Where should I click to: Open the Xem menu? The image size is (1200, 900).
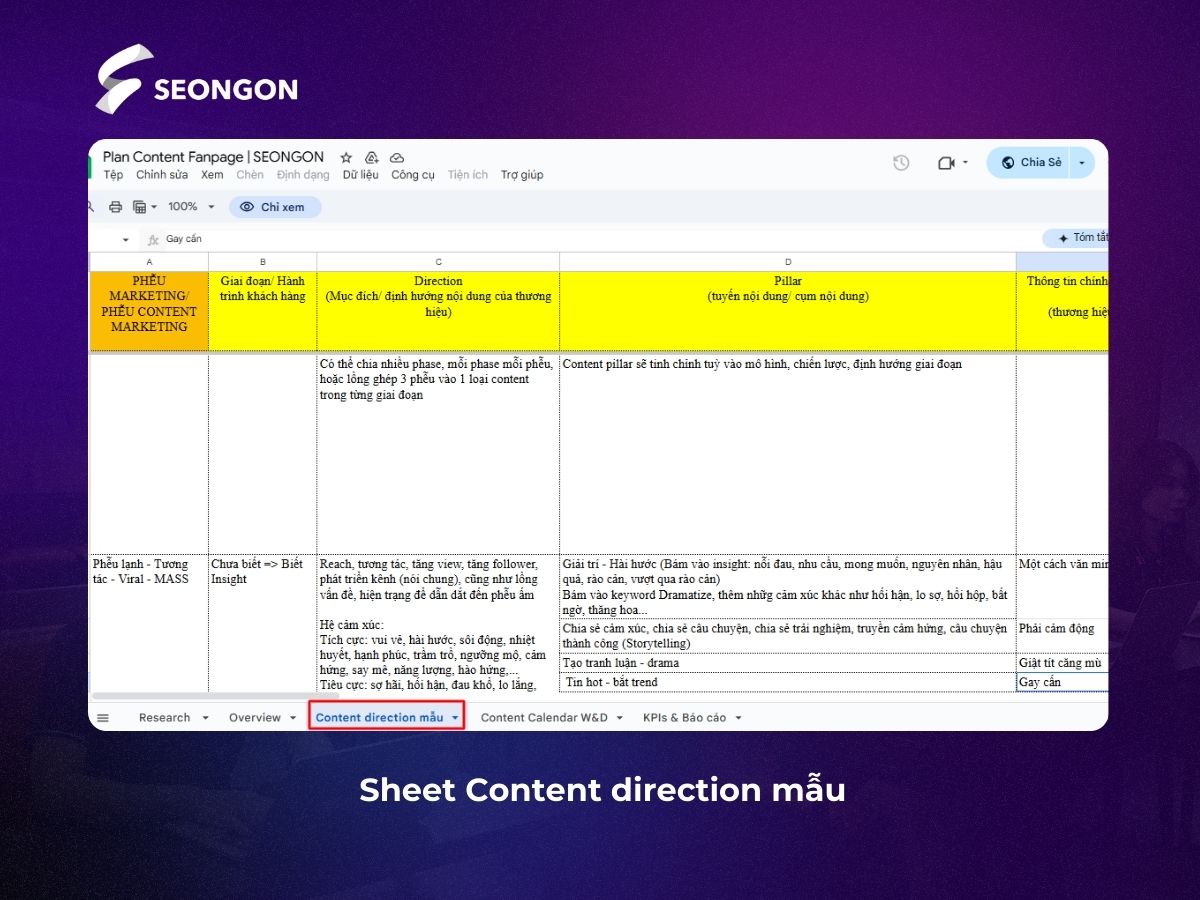click(x=212, y=175)
